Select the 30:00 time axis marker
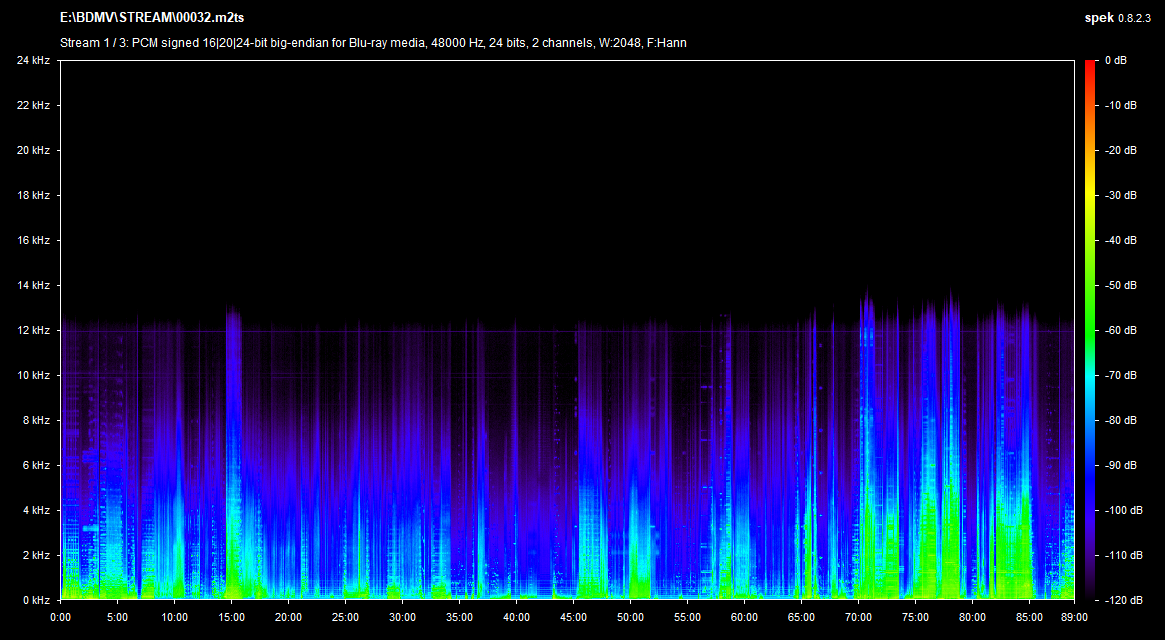1165x640 pixels. click(x=402, y=616)
